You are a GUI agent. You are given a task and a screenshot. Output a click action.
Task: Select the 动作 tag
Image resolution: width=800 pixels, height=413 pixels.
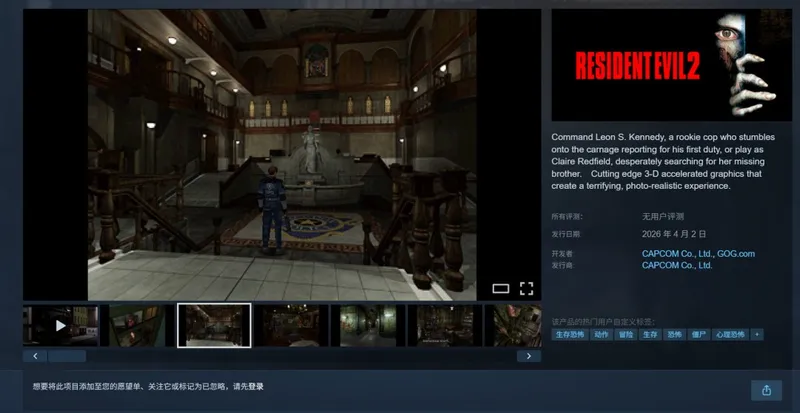click(602, 334)
